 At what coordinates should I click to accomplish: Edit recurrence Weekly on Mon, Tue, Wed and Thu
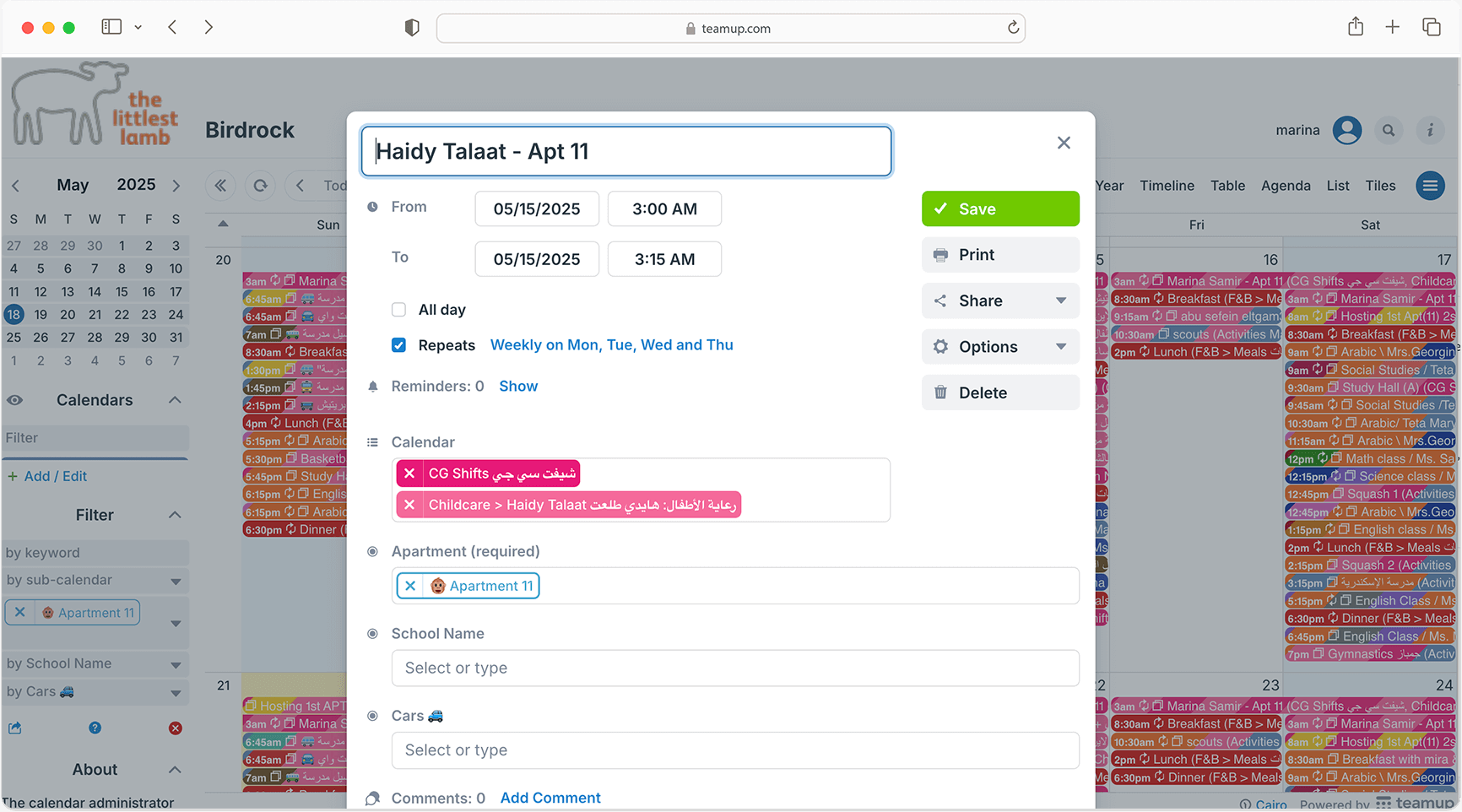tap(612, 345)
